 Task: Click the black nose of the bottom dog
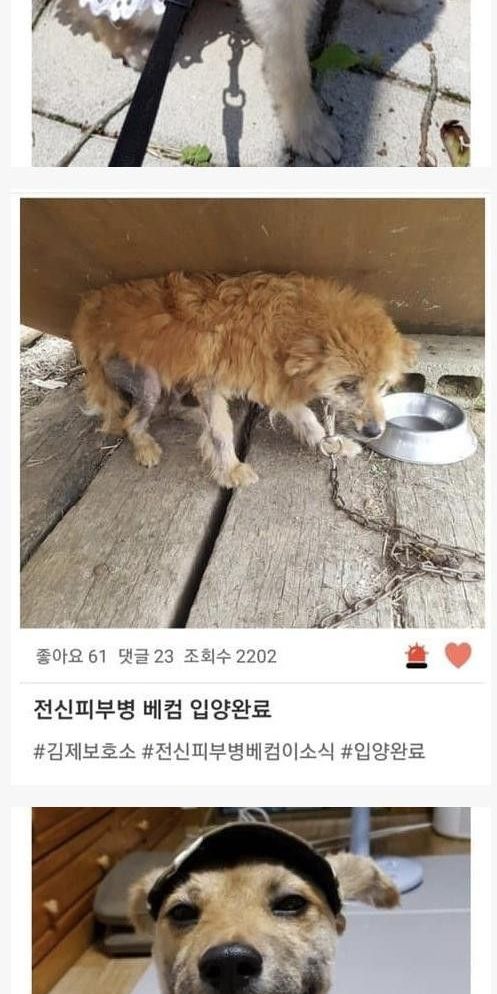pyautogui.click(x=230, y=967)
